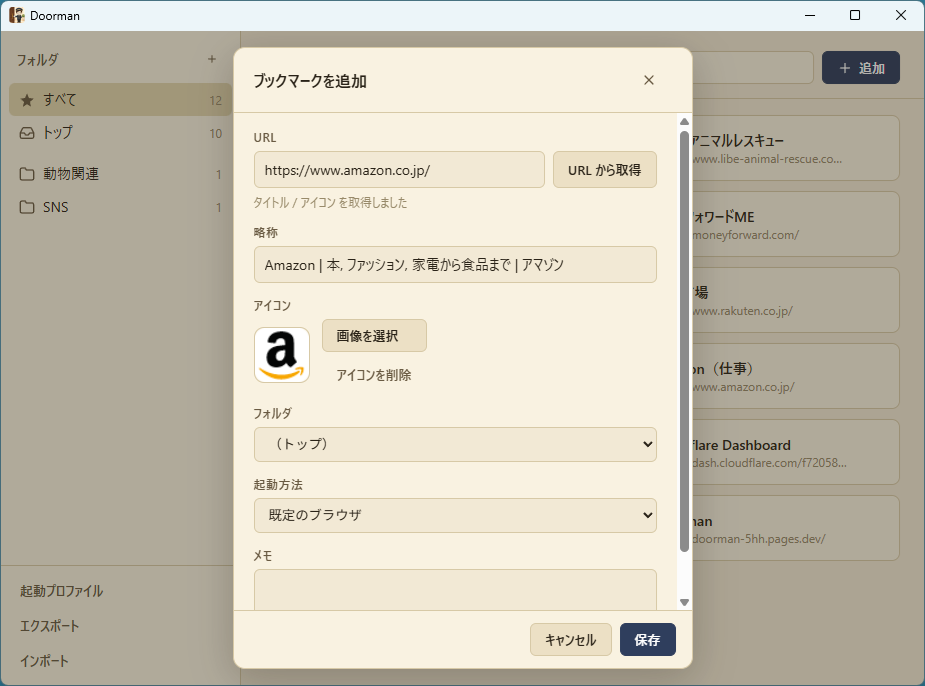Click inside the メモ text field
This screenshot has width=925, height=686.
point(455,590)
